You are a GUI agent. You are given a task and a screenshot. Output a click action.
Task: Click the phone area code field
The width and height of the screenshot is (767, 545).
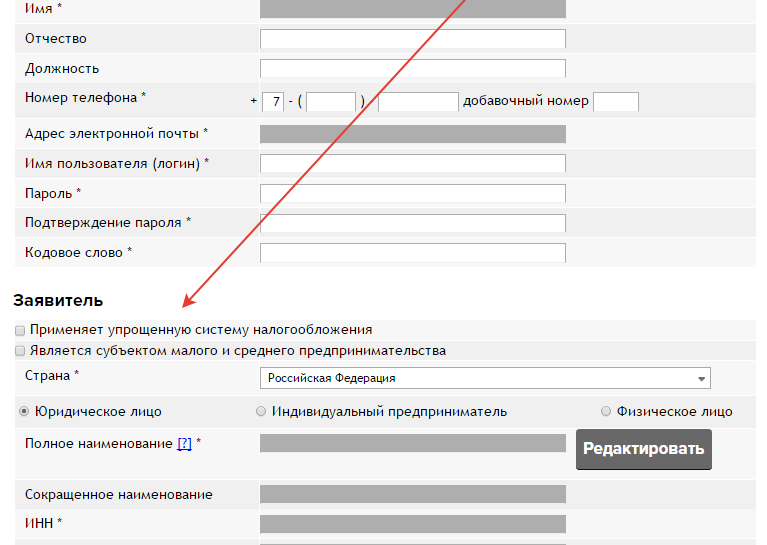(x=331, y=102)
